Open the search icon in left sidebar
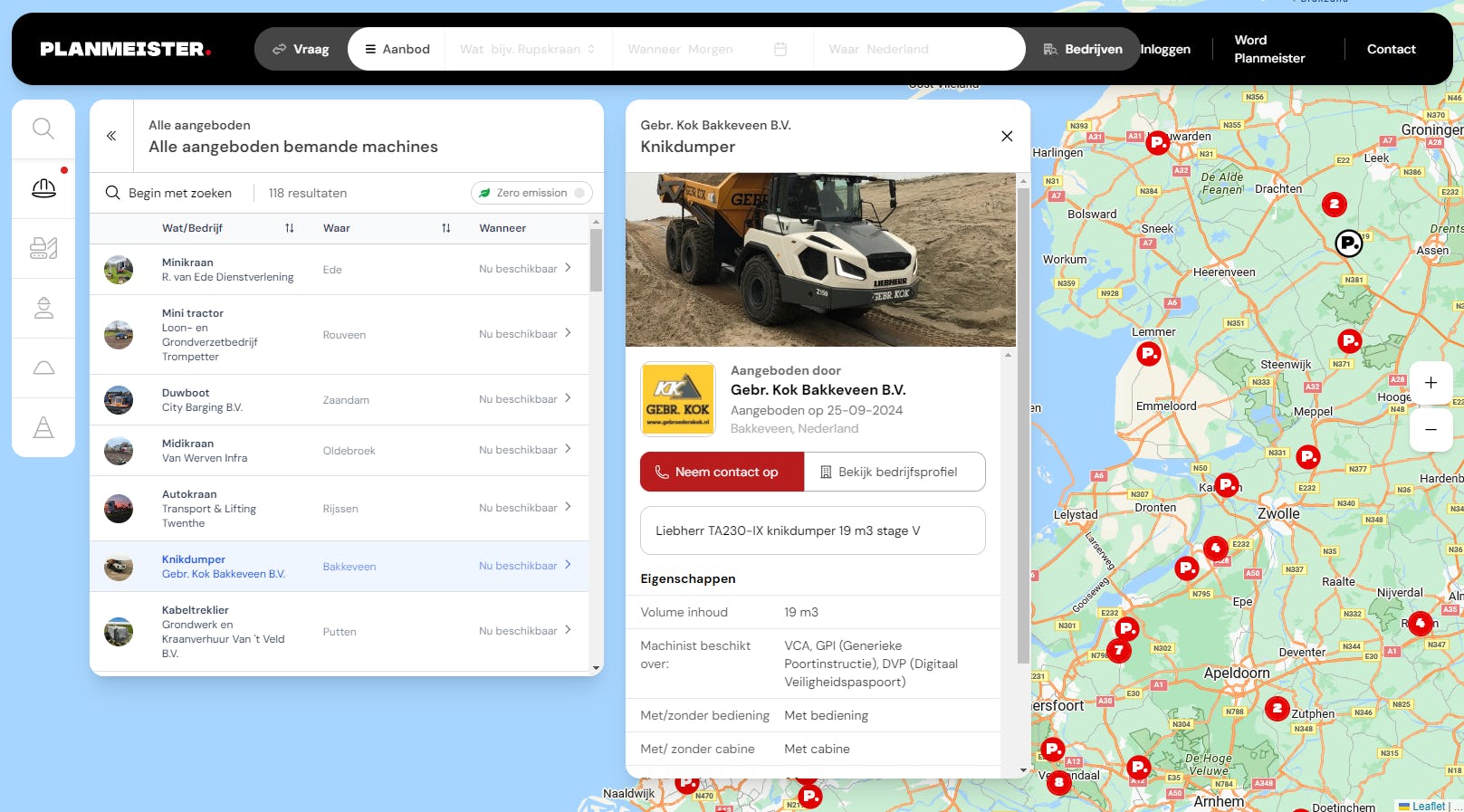This screenshot has height=812, width=1464. (43, 129)
